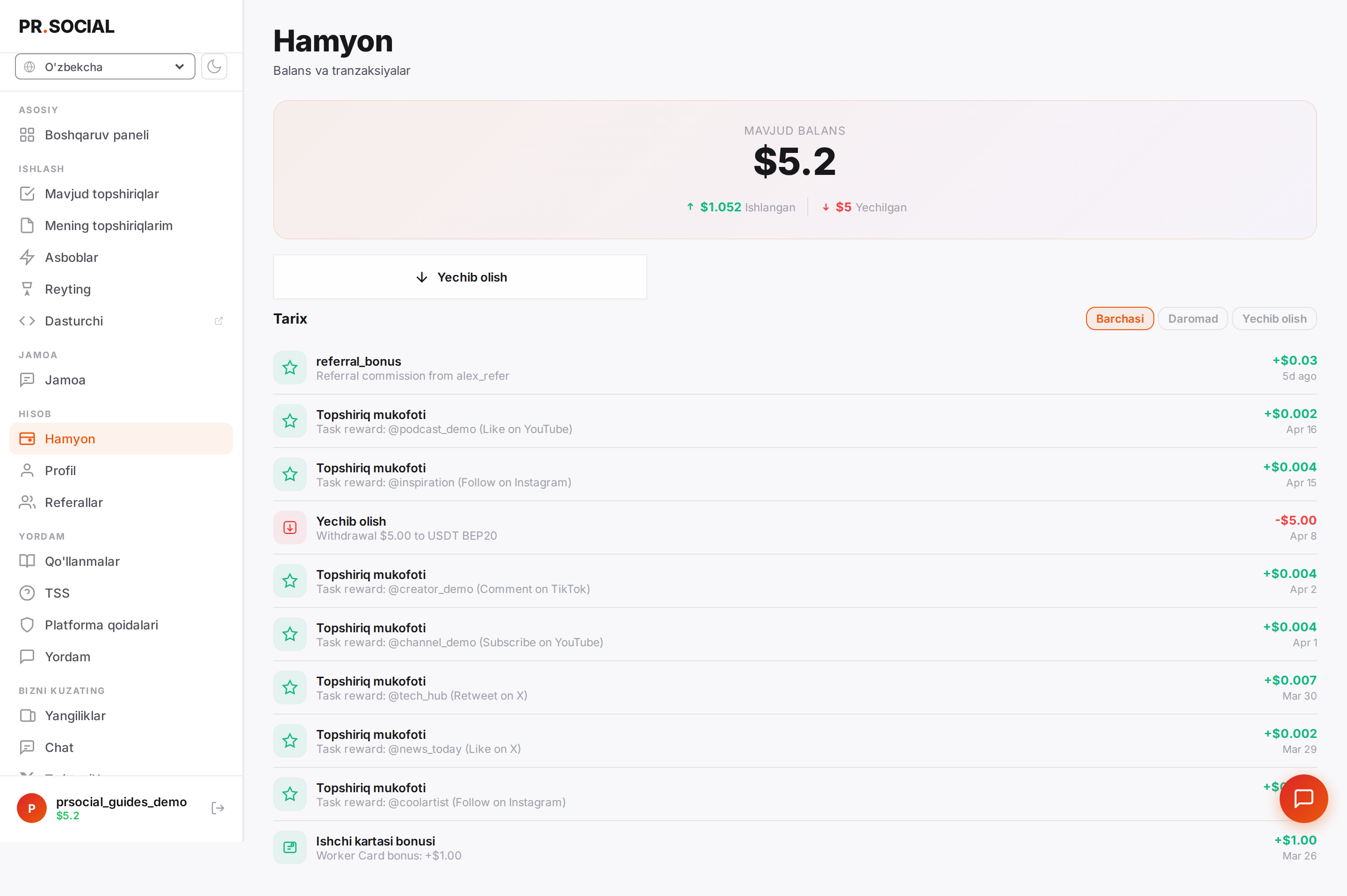Click the Platforma qoidalari shield icon
The height and width of the screenshot is (896, 1347).
tap(27, 625)
